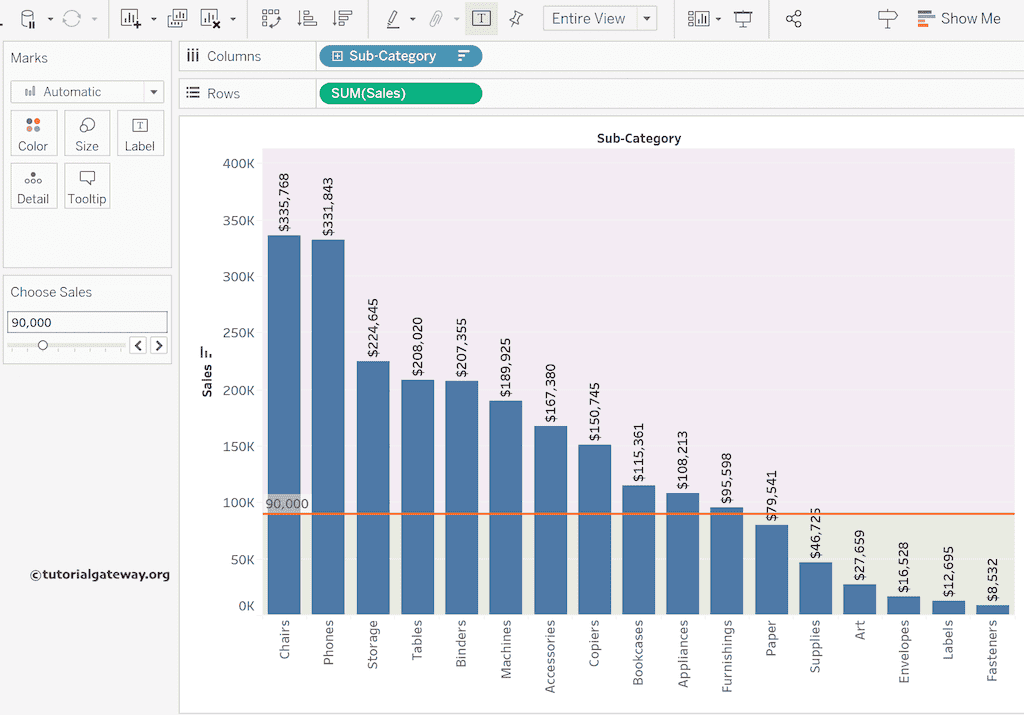Viewport: 1024px width, 715px height.
Task: Click the tutorialgateway.org watermark link
Action: pos(99,574)
